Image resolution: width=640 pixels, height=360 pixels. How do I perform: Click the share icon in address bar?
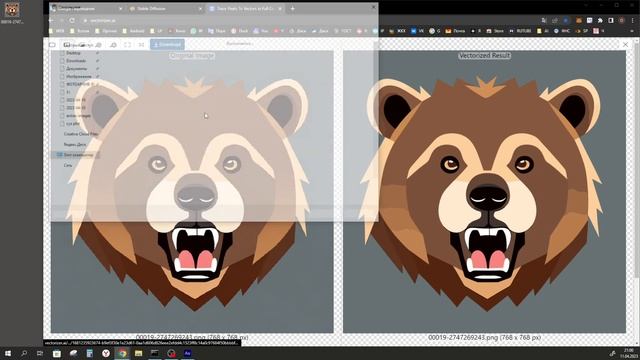point(555,20)
